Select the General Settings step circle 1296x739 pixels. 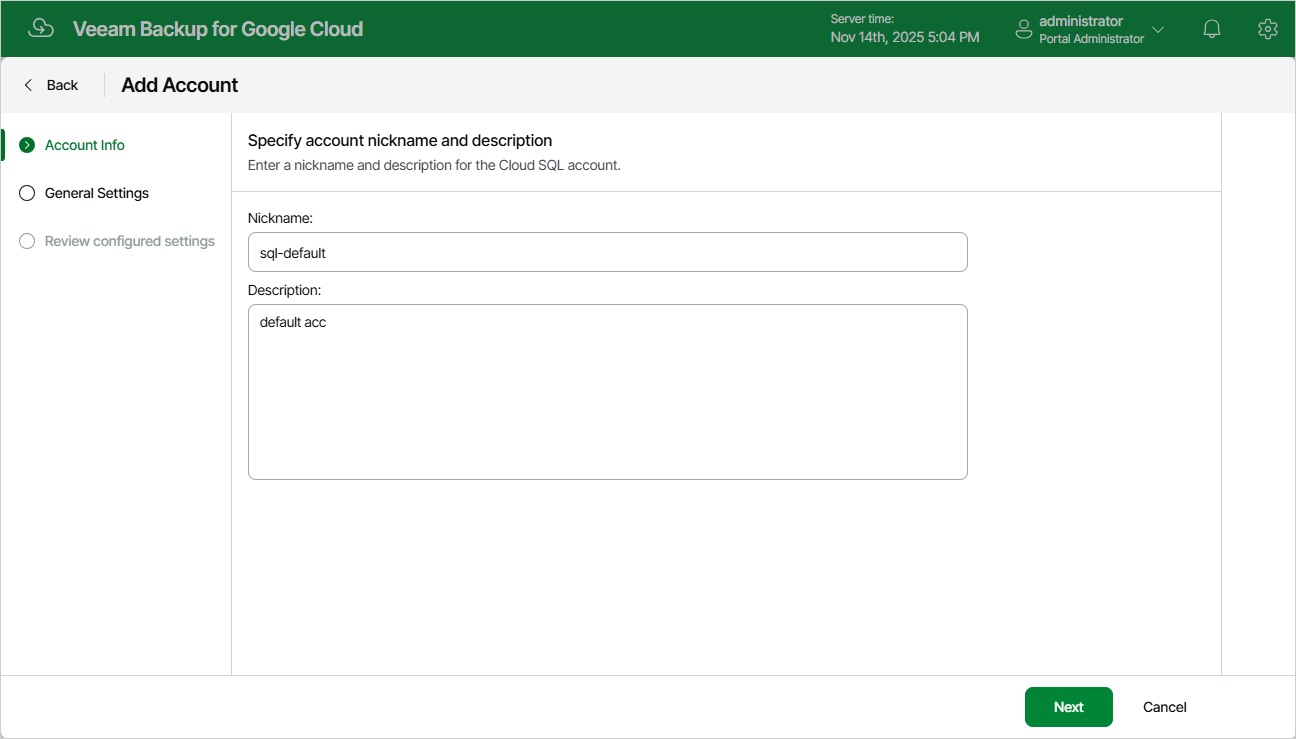click(x=27, y=193)
